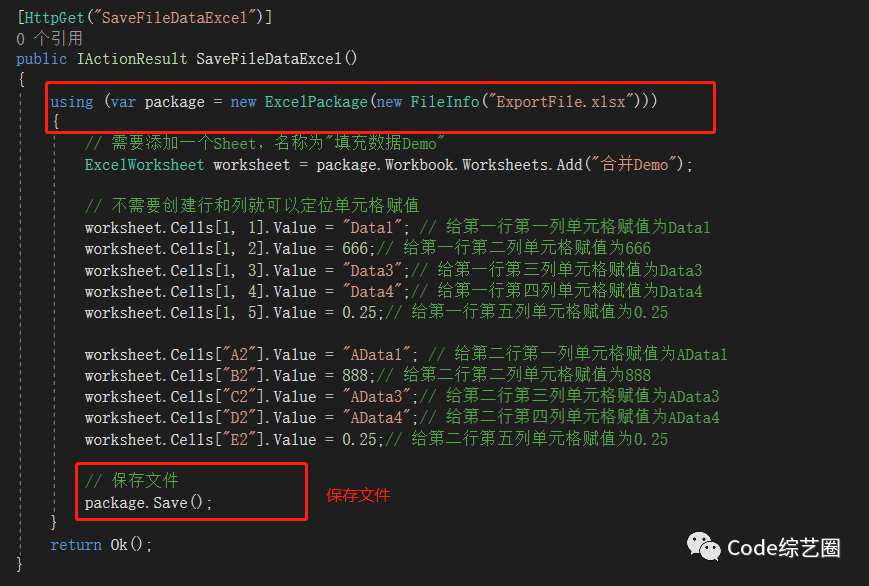This screenshot has width=869, height=586.
Task: Click the '0 个引用' reference count link
Action: pos(49,38)
